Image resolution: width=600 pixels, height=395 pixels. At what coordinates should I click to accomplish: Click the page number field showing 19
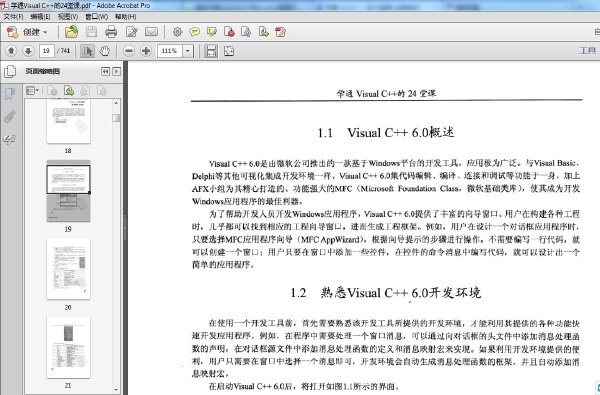[46, 51]
